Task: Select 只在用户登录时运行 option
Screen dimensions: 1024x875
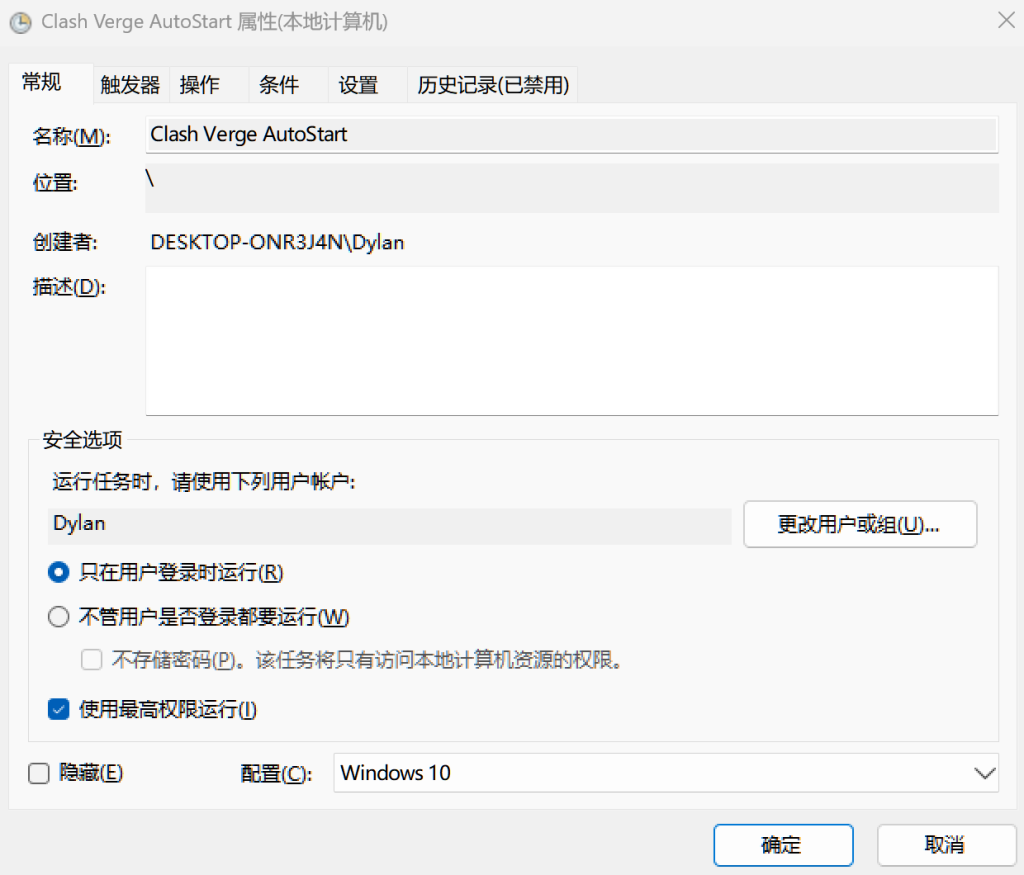Action: (58, 572)
